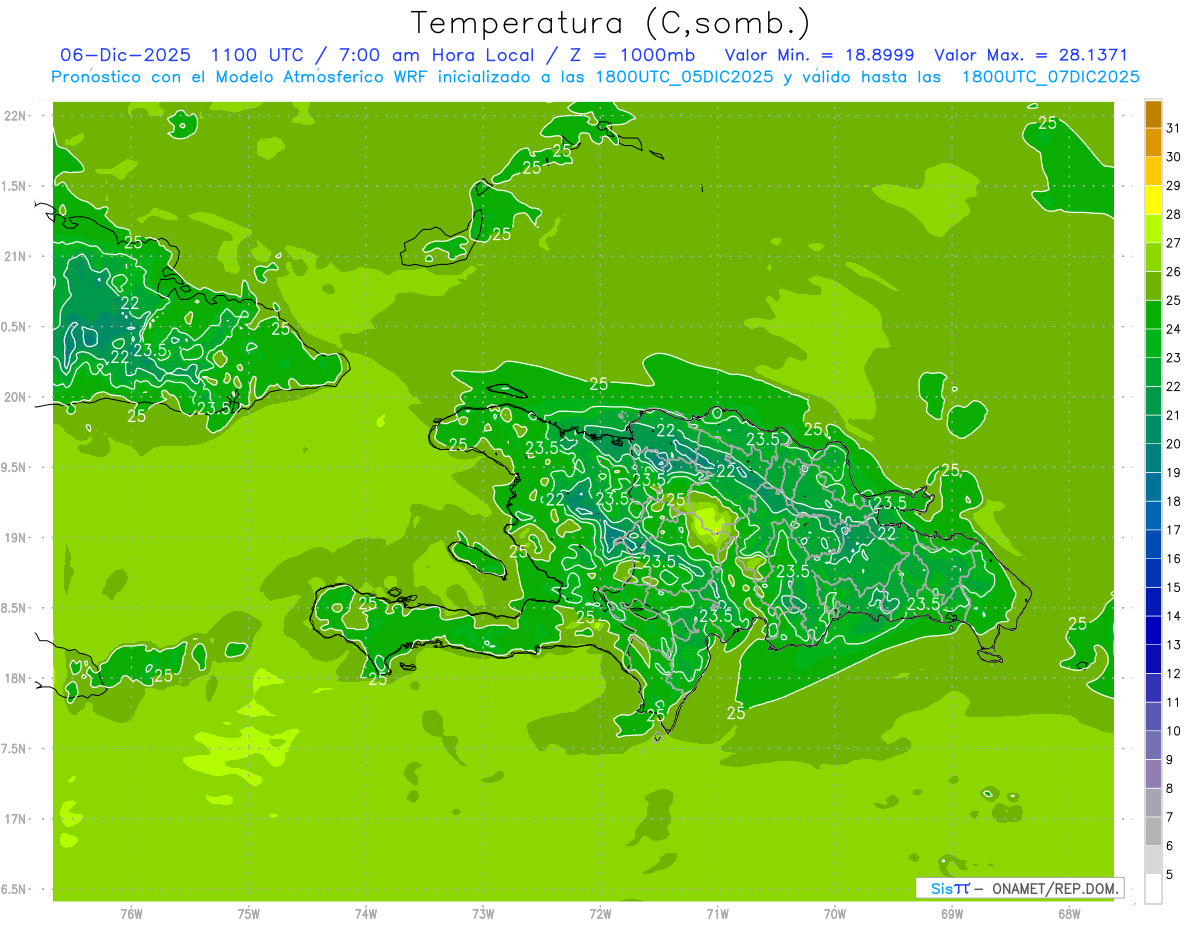This screenshot has height=927, width=1200.
Task: Click the 'Valor Min. = 18.8999' text
Action: [x=819, y=55]
